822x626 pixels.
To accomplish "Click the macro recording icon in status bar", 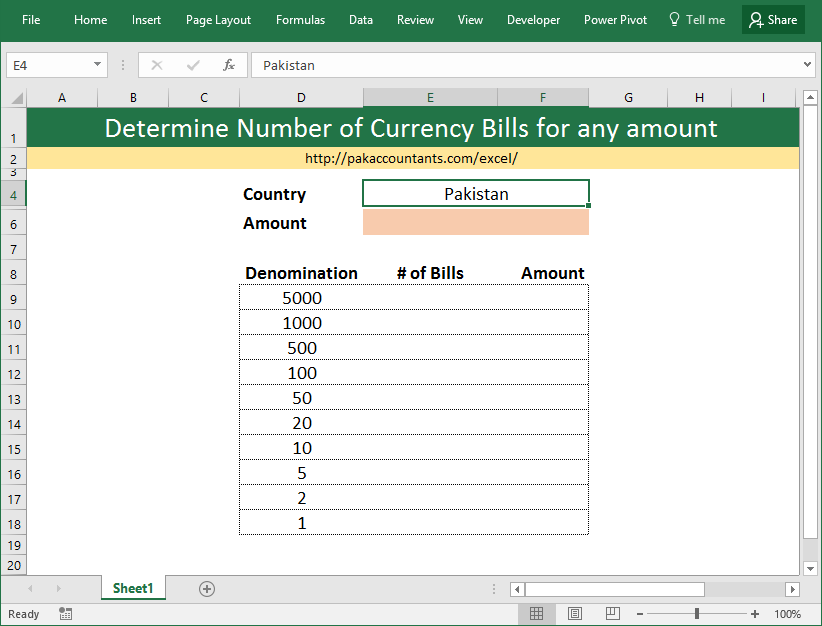I will pyautogui.click(x=66, y=613).
